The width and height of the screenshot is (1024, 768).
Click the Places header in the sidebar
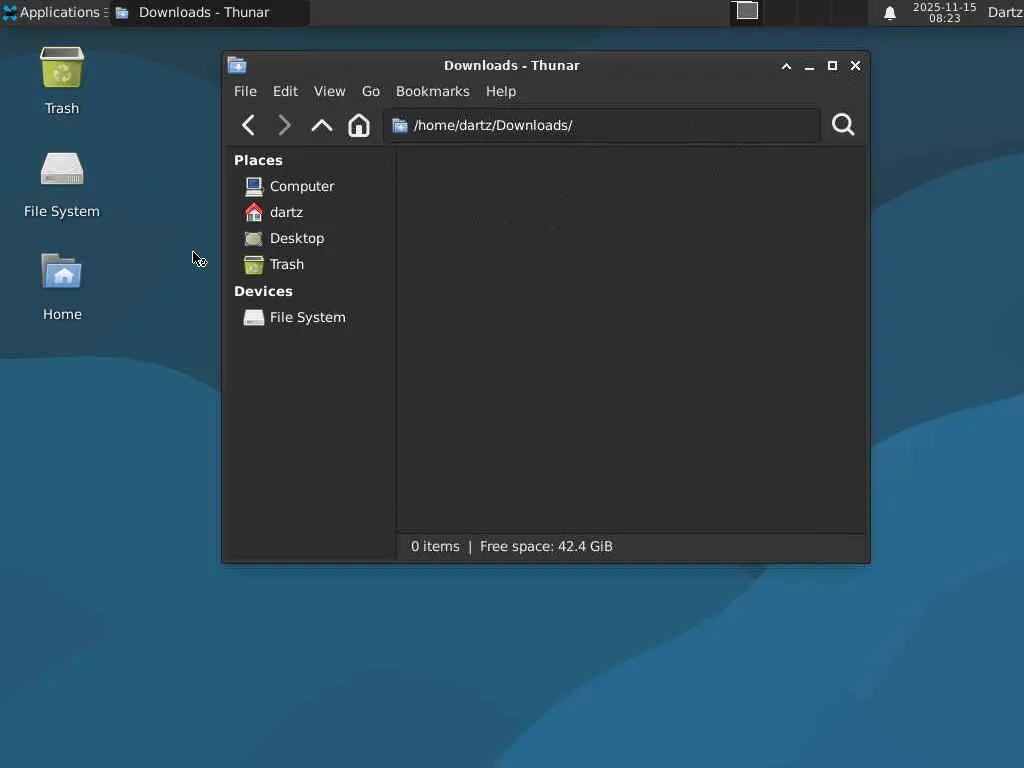click(x=258, y=161)
